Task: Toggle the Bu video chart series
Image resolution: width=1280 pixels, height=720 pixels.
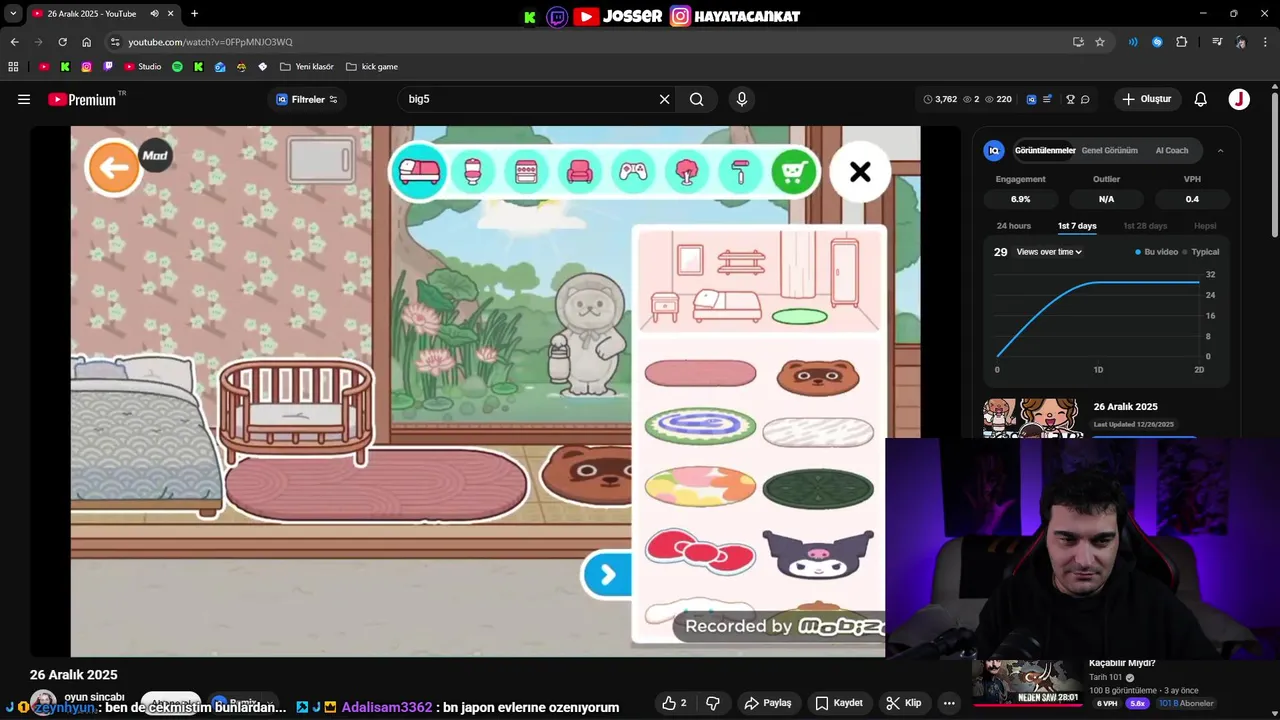Action: click(x=1157, y=252)
